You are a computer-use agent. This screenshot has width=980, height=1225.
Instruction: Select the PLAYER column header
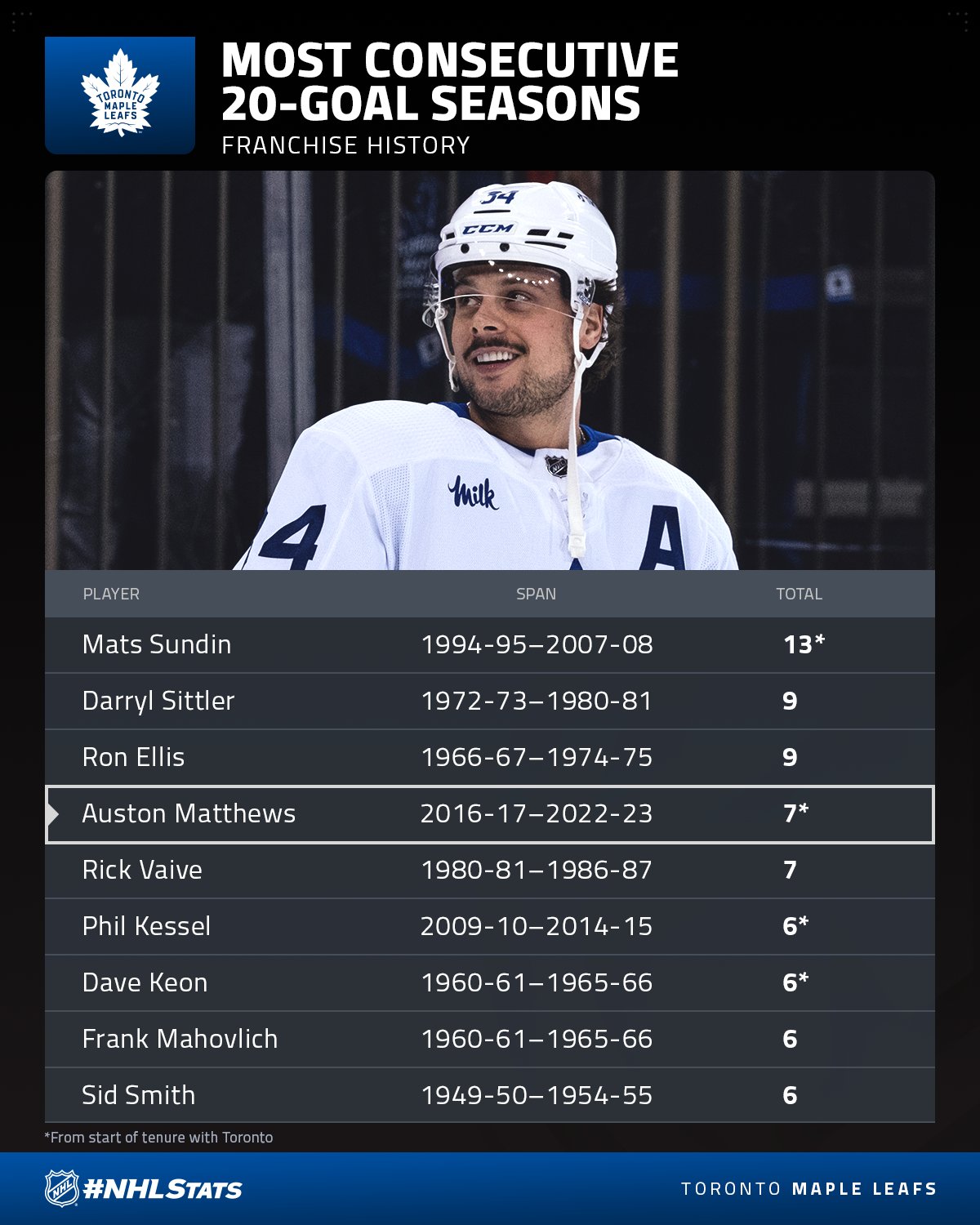point(111,594)
